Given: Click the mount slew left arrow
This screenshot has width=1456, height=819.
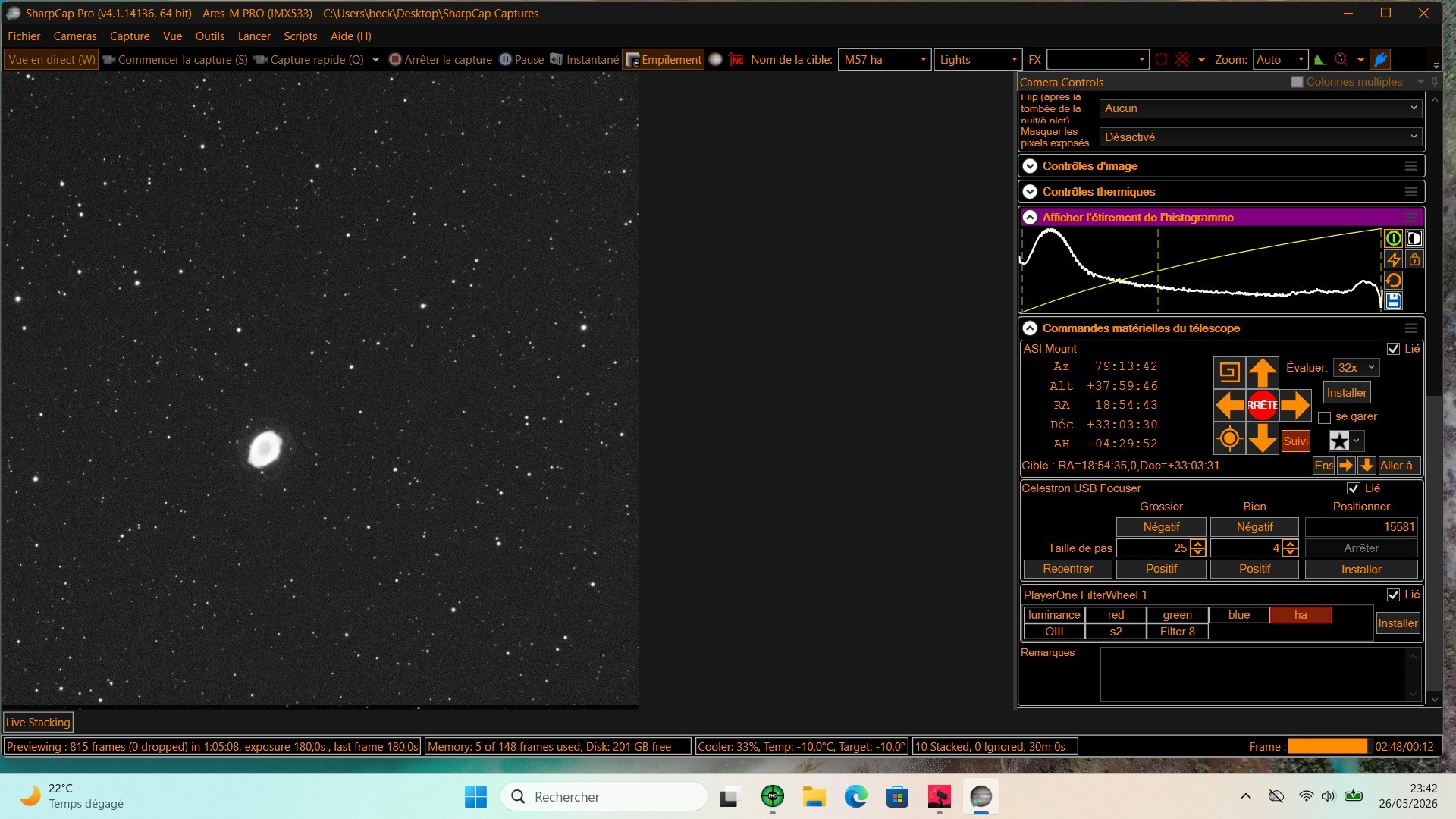Looking at the screenshot, I should pyautogui.click(x=1229, y=405).
